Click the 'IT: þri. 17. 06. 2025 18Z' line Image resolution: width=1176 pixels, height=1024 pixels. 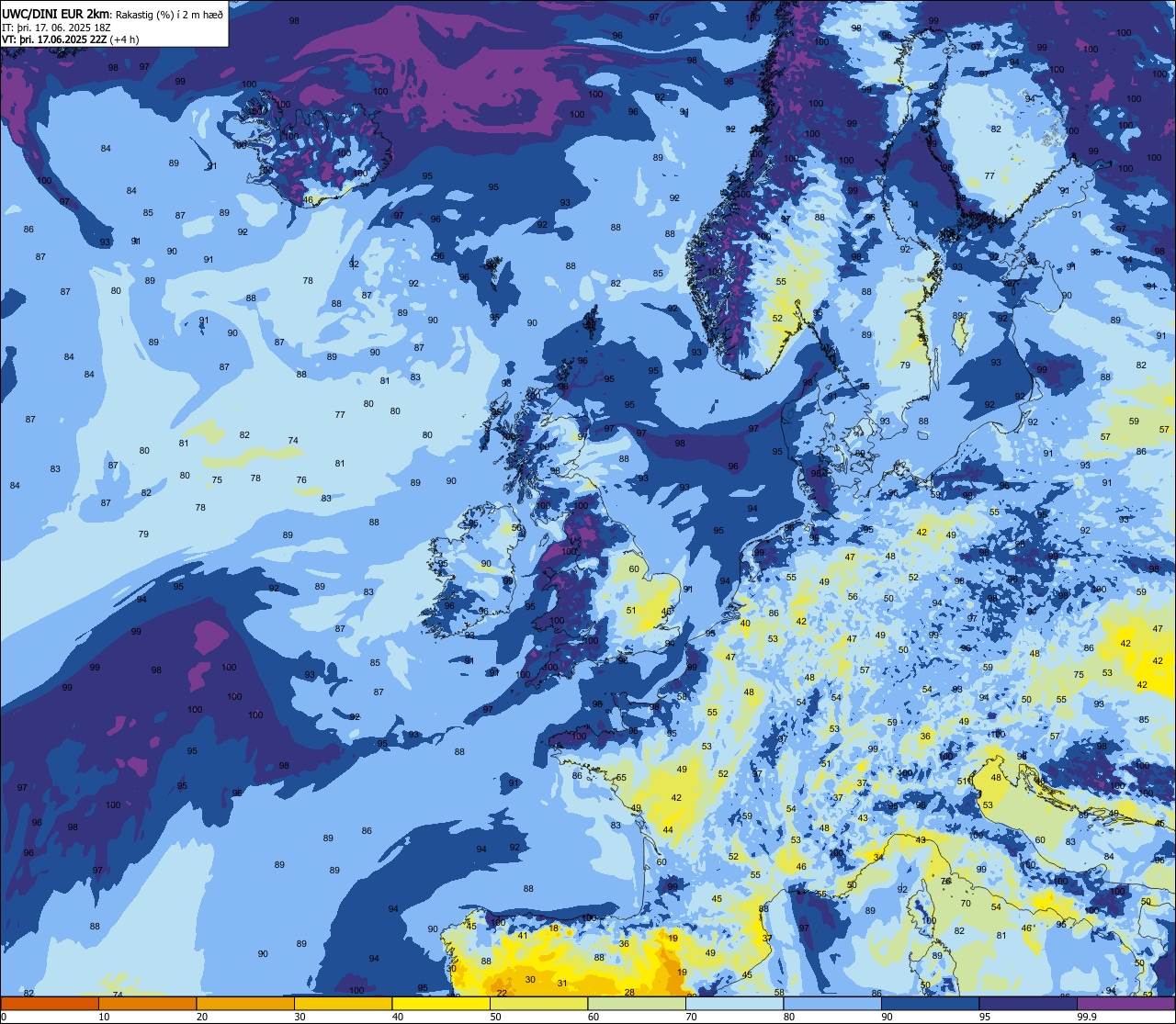[x=57, y=27]
